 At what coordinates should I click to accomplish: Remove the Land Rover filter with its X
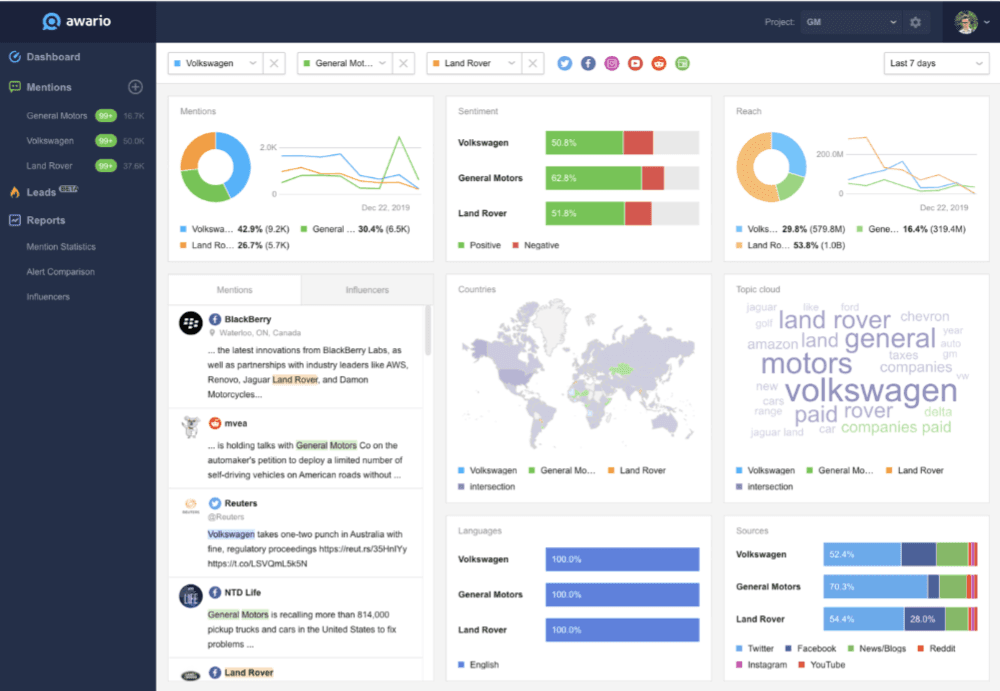point(534,63)
